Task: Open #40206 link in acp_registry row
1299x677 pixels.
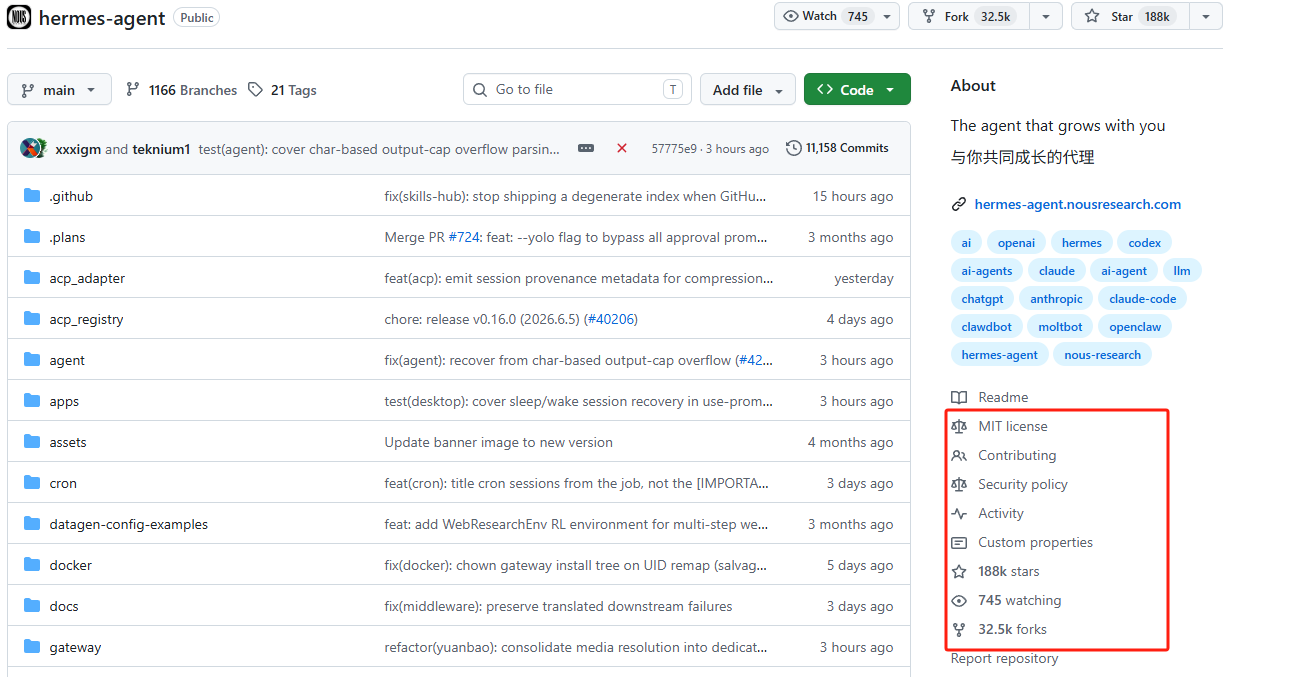Action: pos(611,319)
